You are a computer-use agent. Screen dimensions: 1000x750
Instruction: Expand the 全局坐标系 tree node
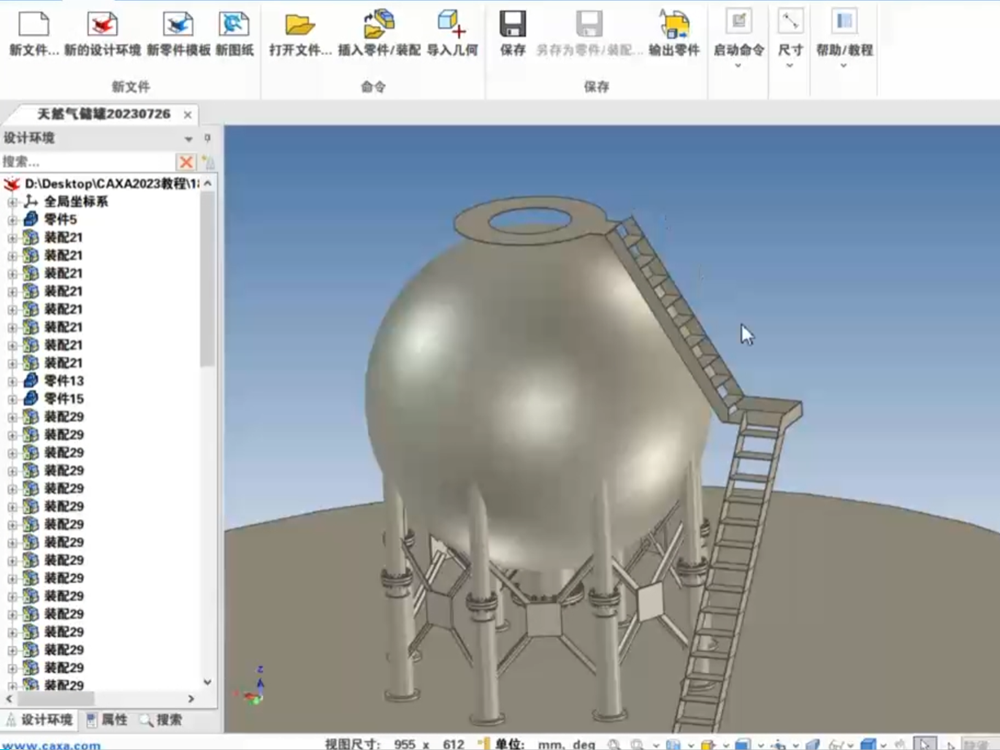pyautogui.click(x=13, y=202)
